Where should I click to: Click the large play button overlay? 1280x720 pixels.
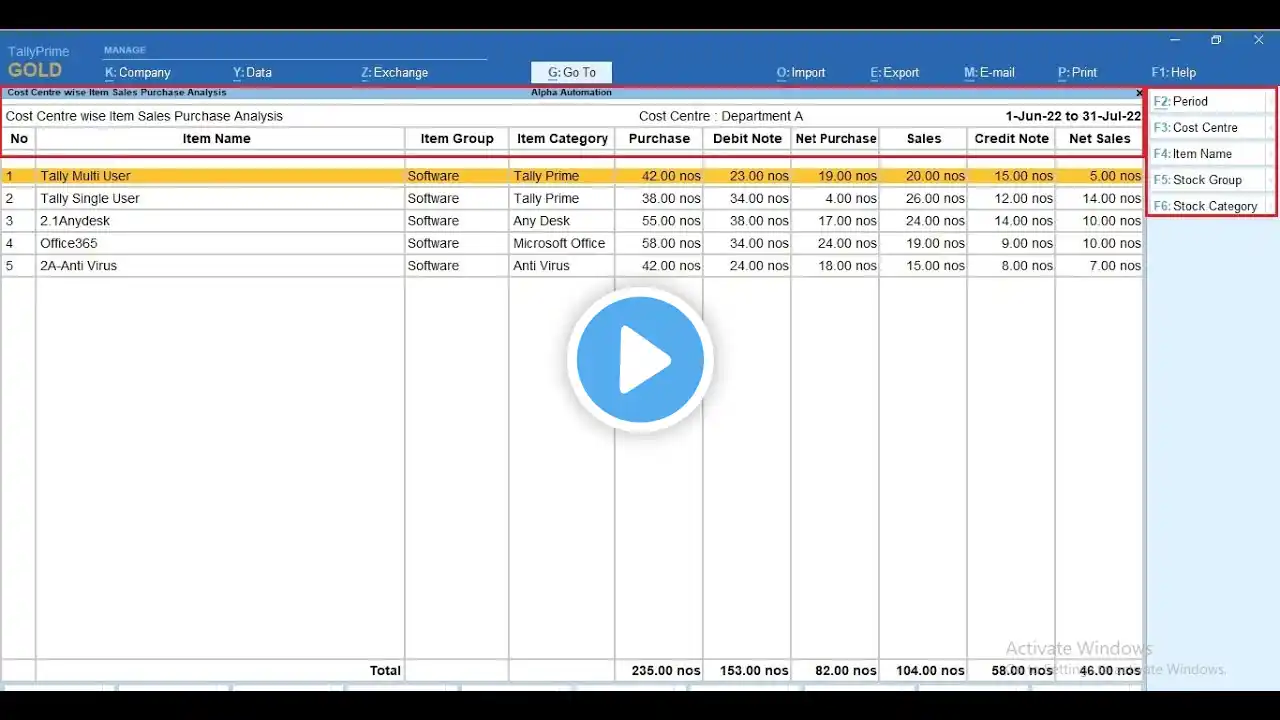tap(640, 360)
